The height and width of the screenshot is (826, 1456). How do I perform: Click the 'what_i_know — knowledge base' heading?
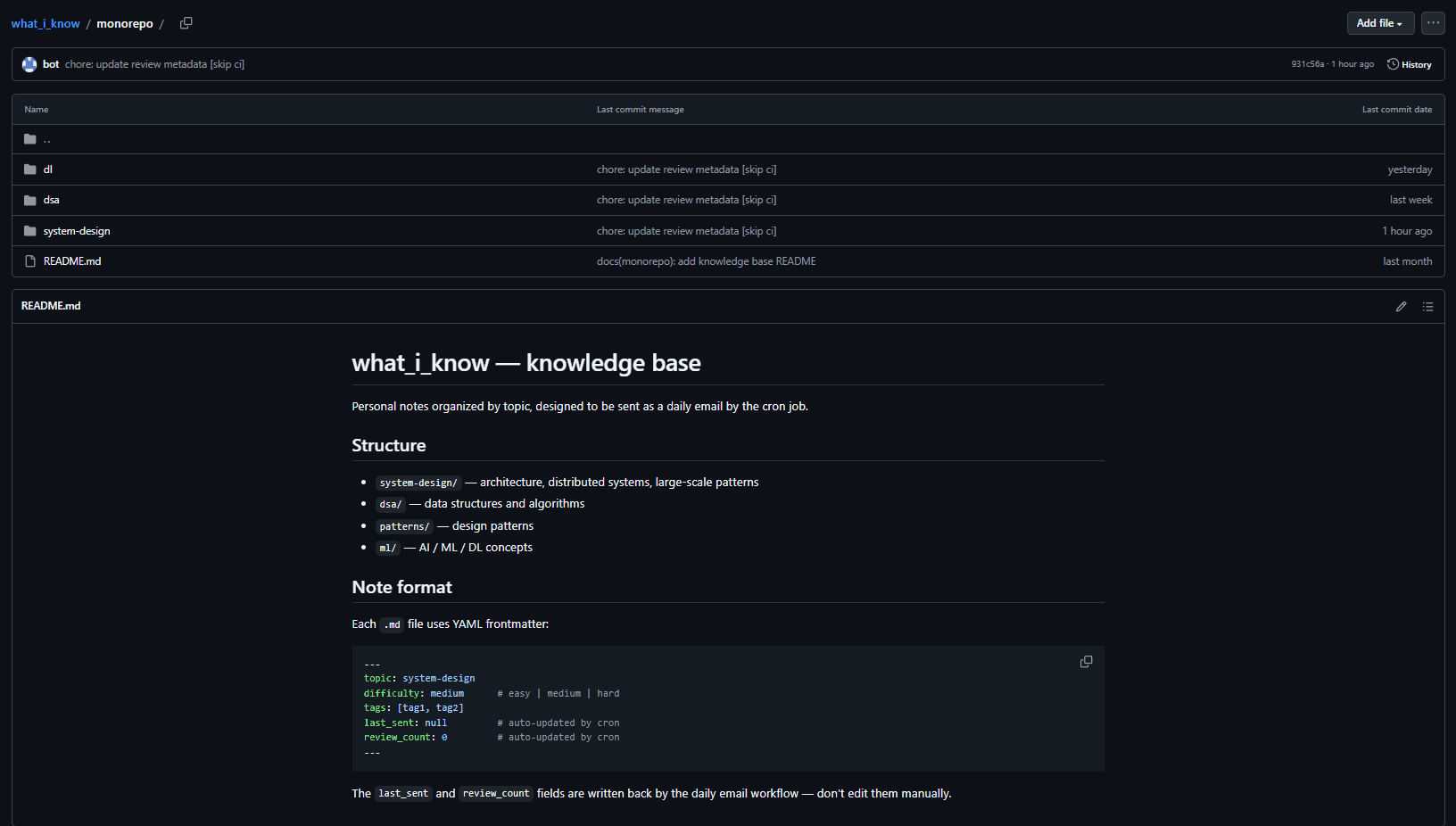click(526, 363)
